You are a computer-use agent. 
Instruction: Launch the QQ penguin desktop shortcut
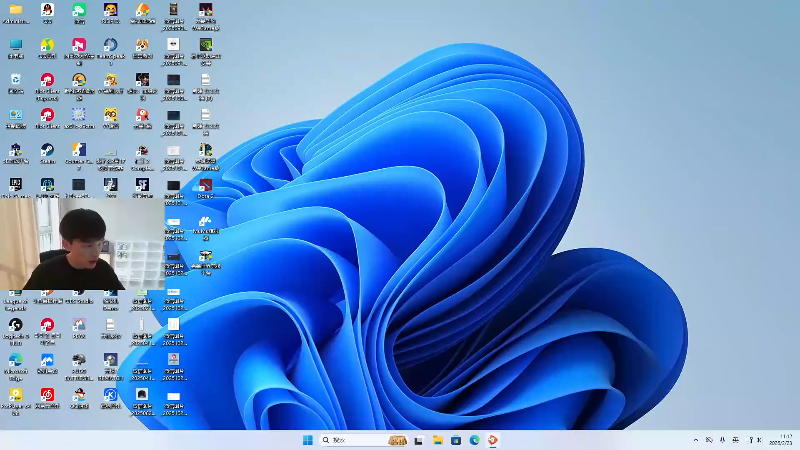point(47,11)
